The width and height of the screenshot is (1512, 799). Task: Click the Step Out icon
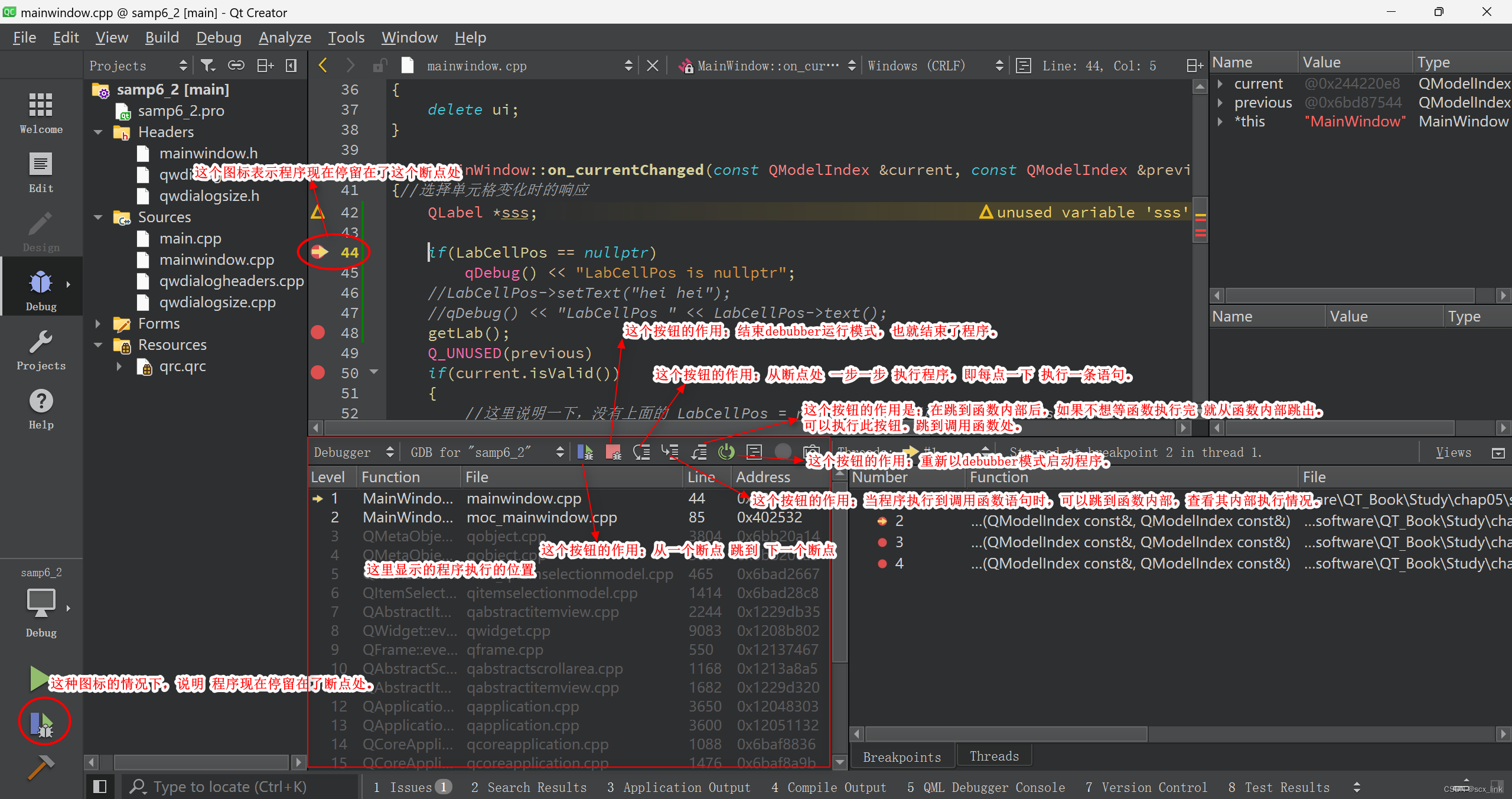click(x=698, y=452)
